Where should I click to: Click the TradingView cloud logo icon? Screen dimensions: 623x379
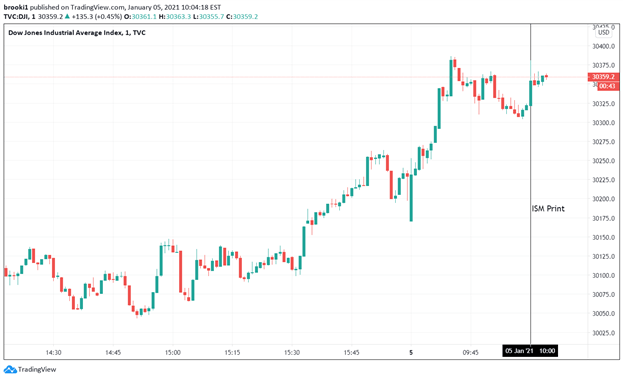[10, 369]
